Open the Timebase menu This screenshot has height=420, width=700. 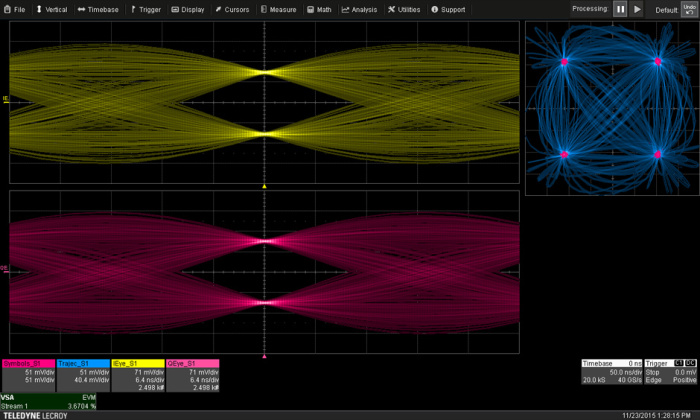[x=98, y=9]
